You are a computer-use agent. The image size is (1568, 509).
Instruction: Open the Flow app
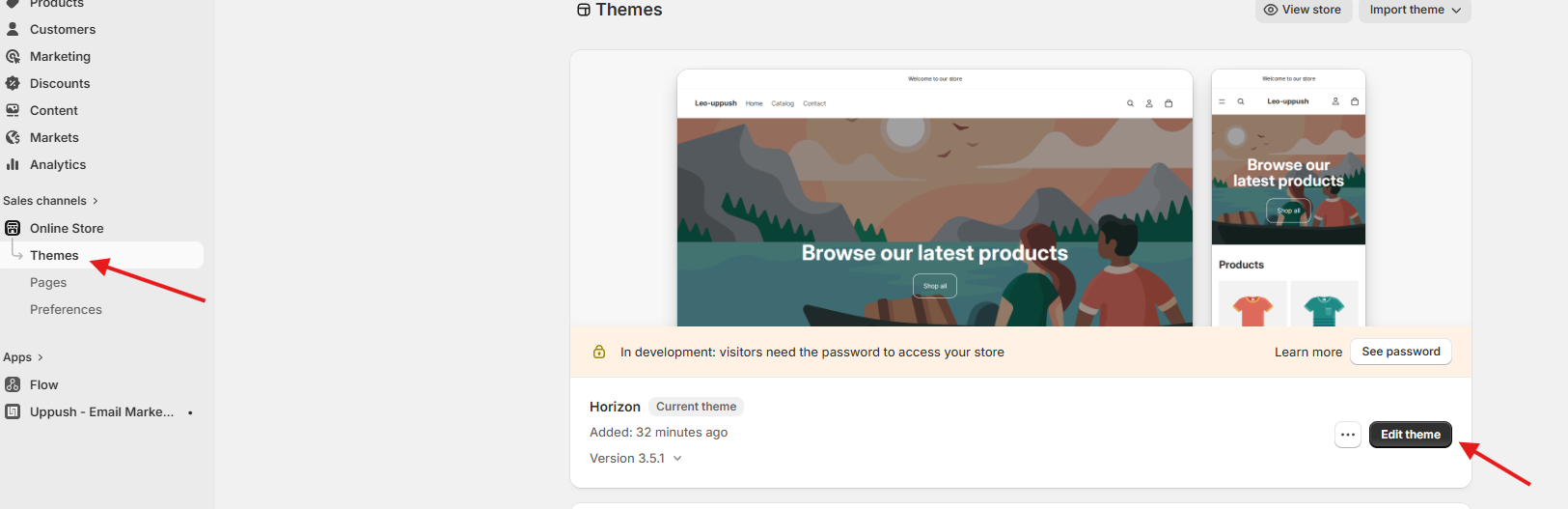44,384
